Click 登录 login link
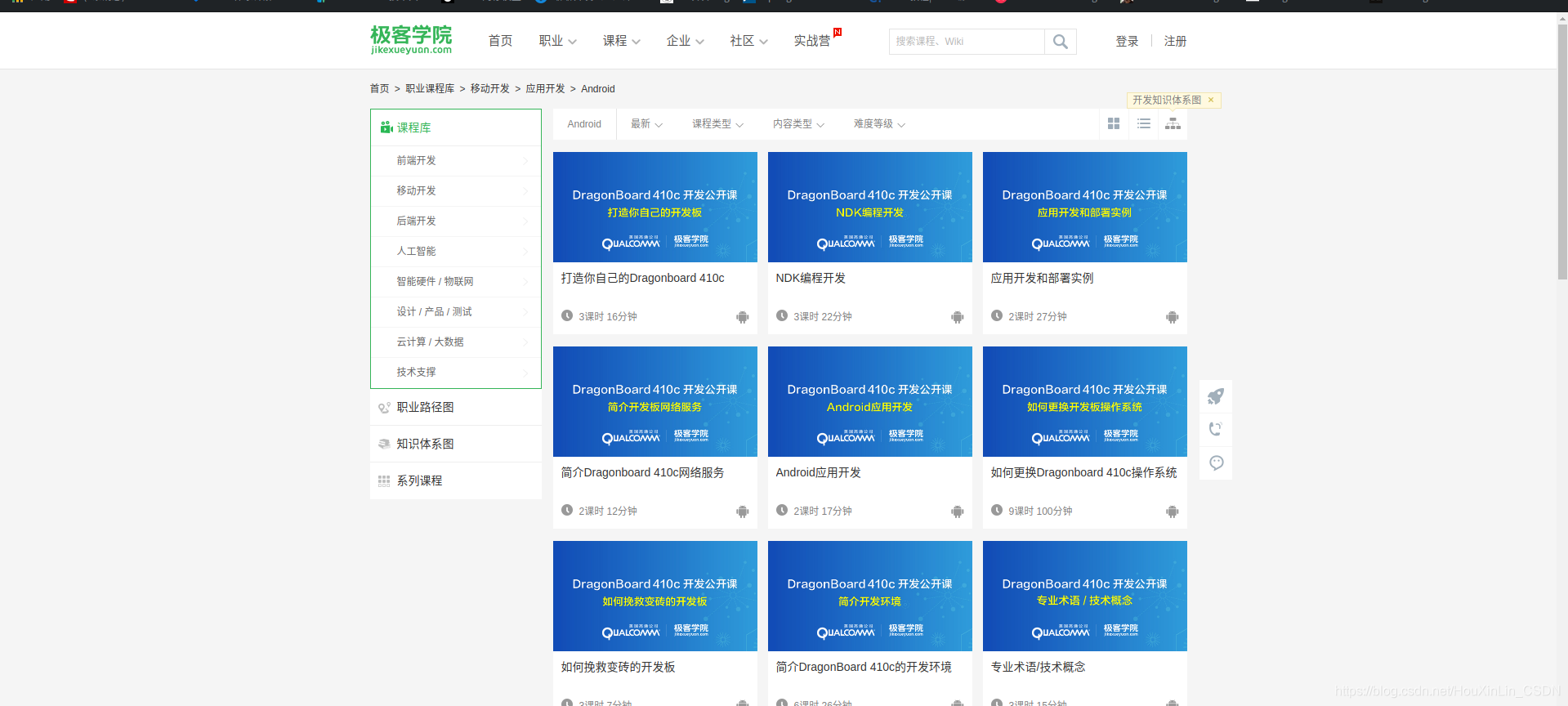The image size is (1568, 706). [1127, 42]
